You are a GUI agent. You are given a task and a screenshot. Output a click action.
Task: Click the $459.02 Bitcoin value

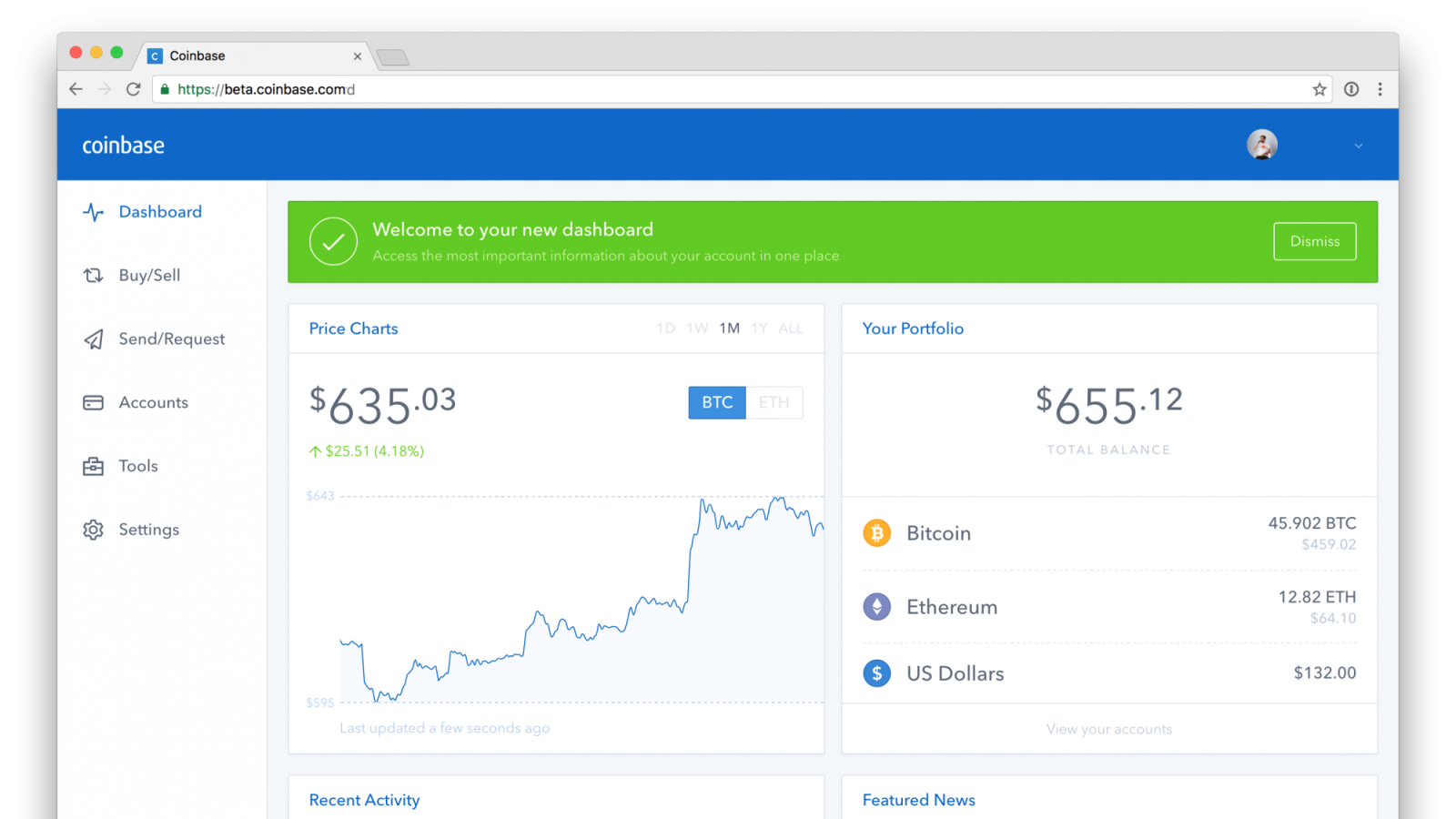(1329, 545)
